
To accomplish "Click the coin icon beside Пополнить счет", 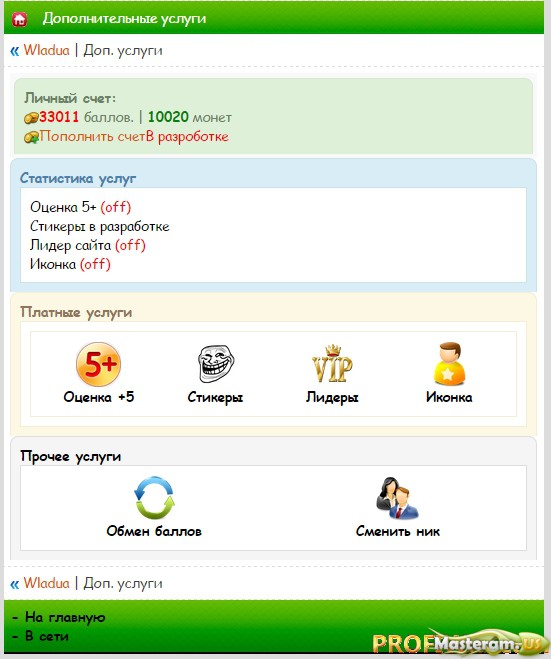I will point(32,137).
